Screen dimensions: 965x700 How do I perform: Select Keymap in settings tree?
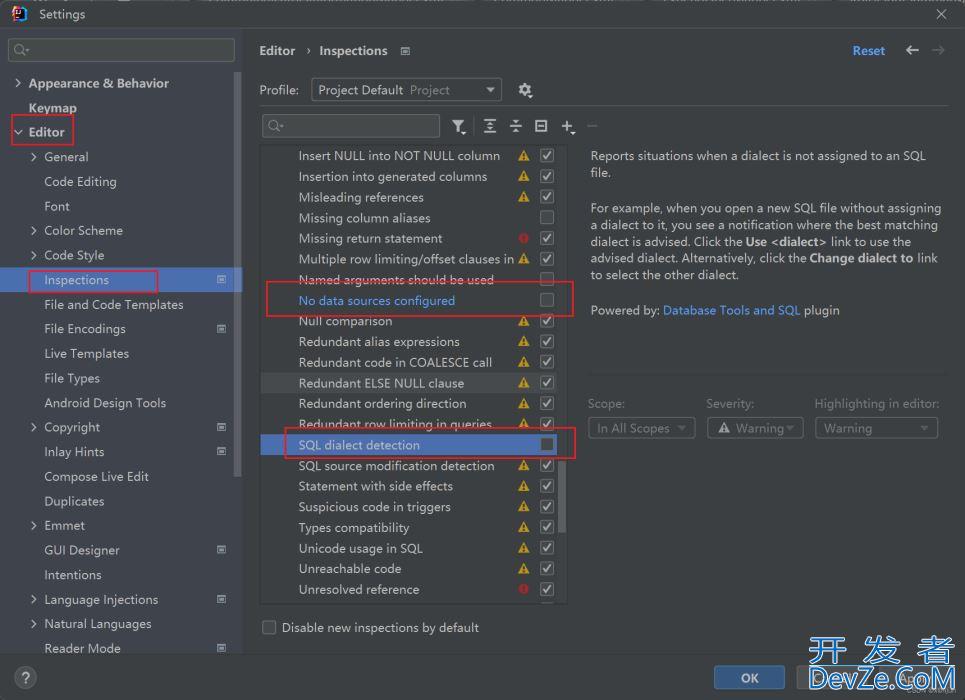click(53, 108)
